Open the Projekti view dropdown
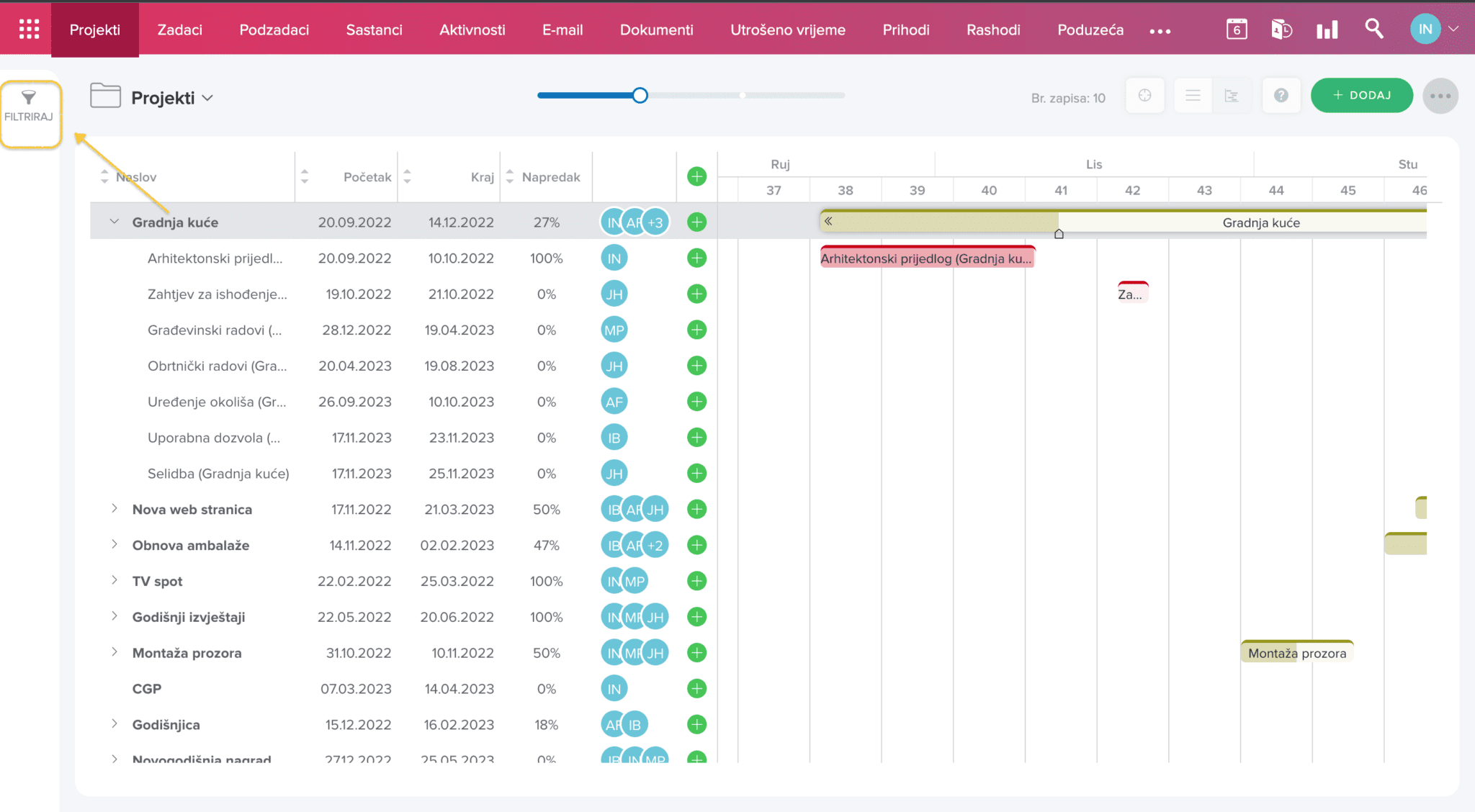This screenshot has width=1475, height=812. [207, 98]
